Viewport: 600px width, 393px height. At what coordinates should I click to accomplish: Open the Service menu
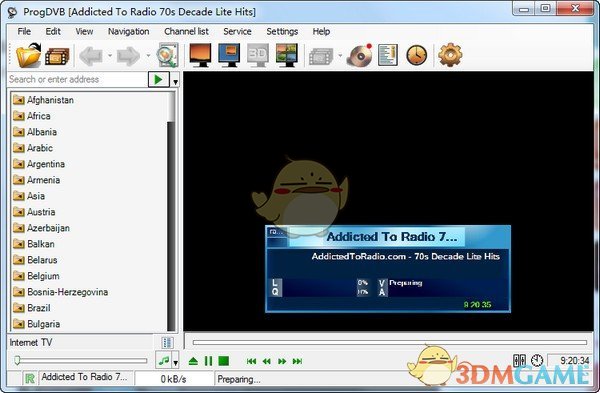(x=237, y=31)
